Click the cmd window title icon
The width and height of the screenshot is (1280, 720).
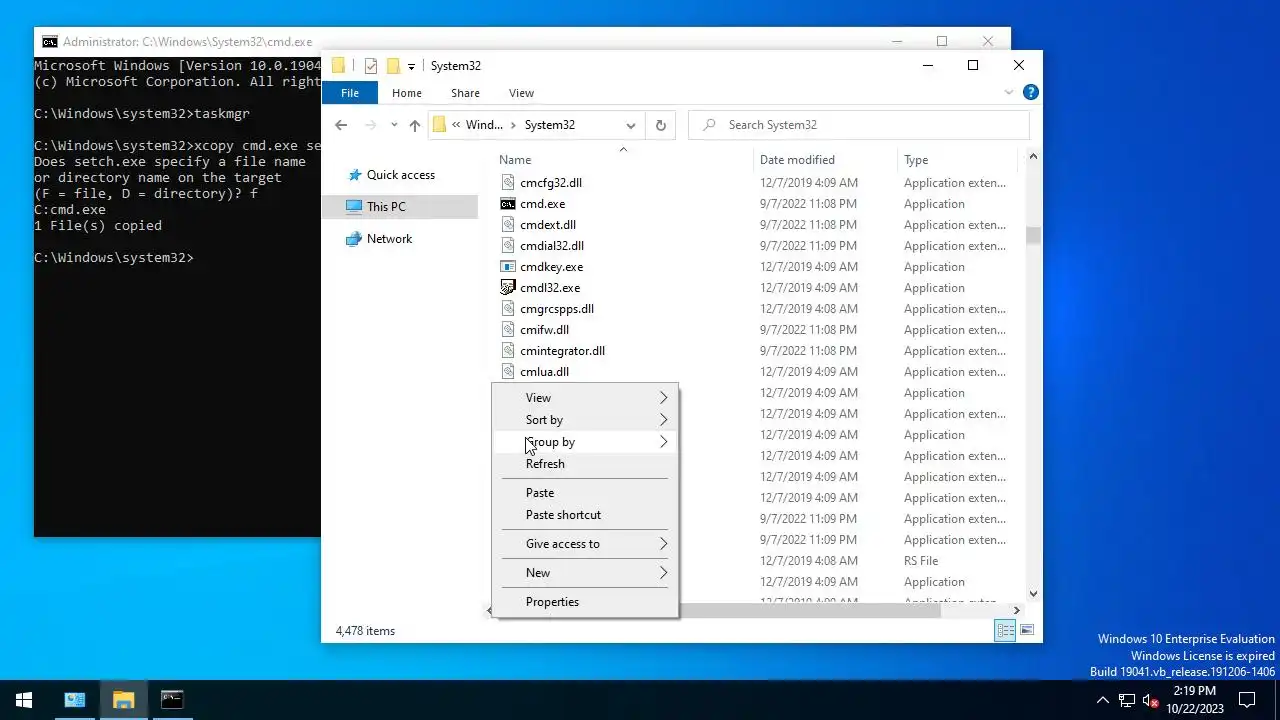tap(49, 42)
